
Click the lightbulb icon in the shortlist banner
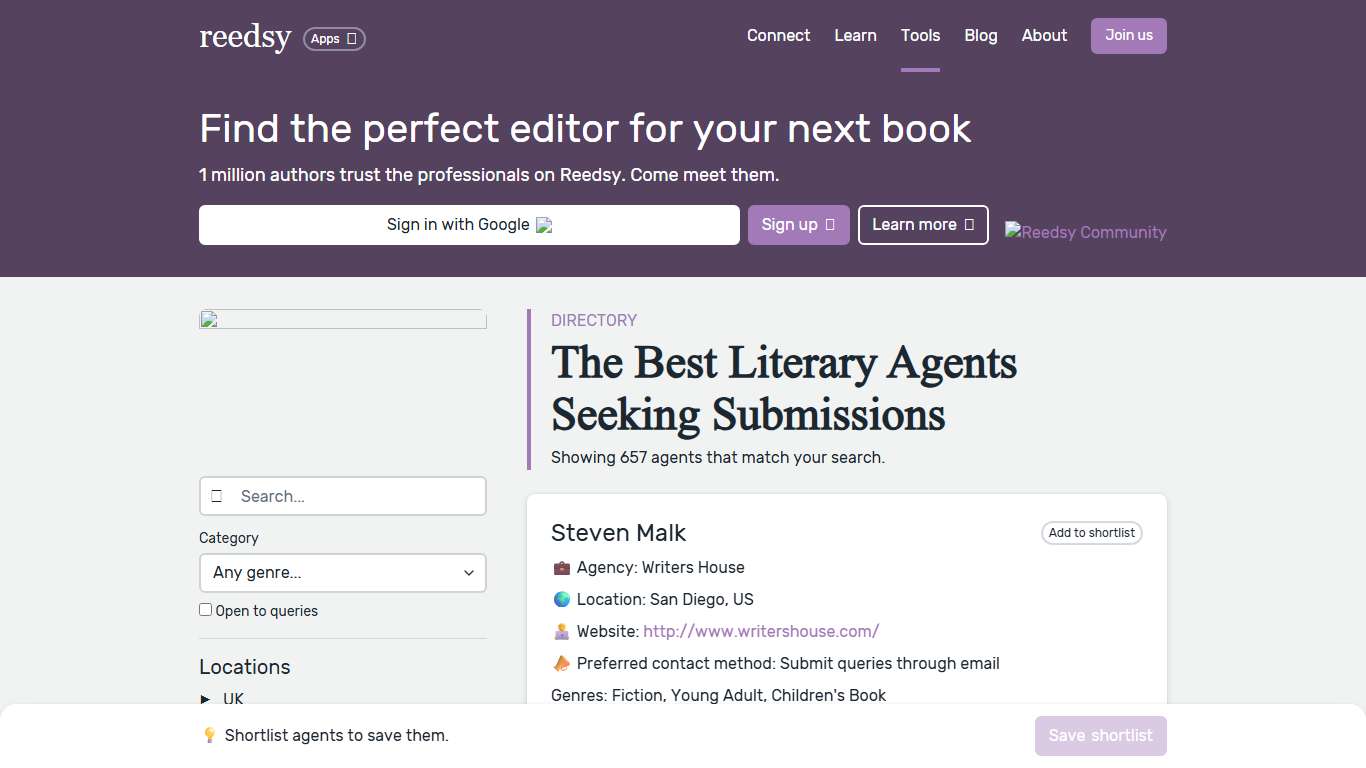pyautogui.click(x=210, y=735)
